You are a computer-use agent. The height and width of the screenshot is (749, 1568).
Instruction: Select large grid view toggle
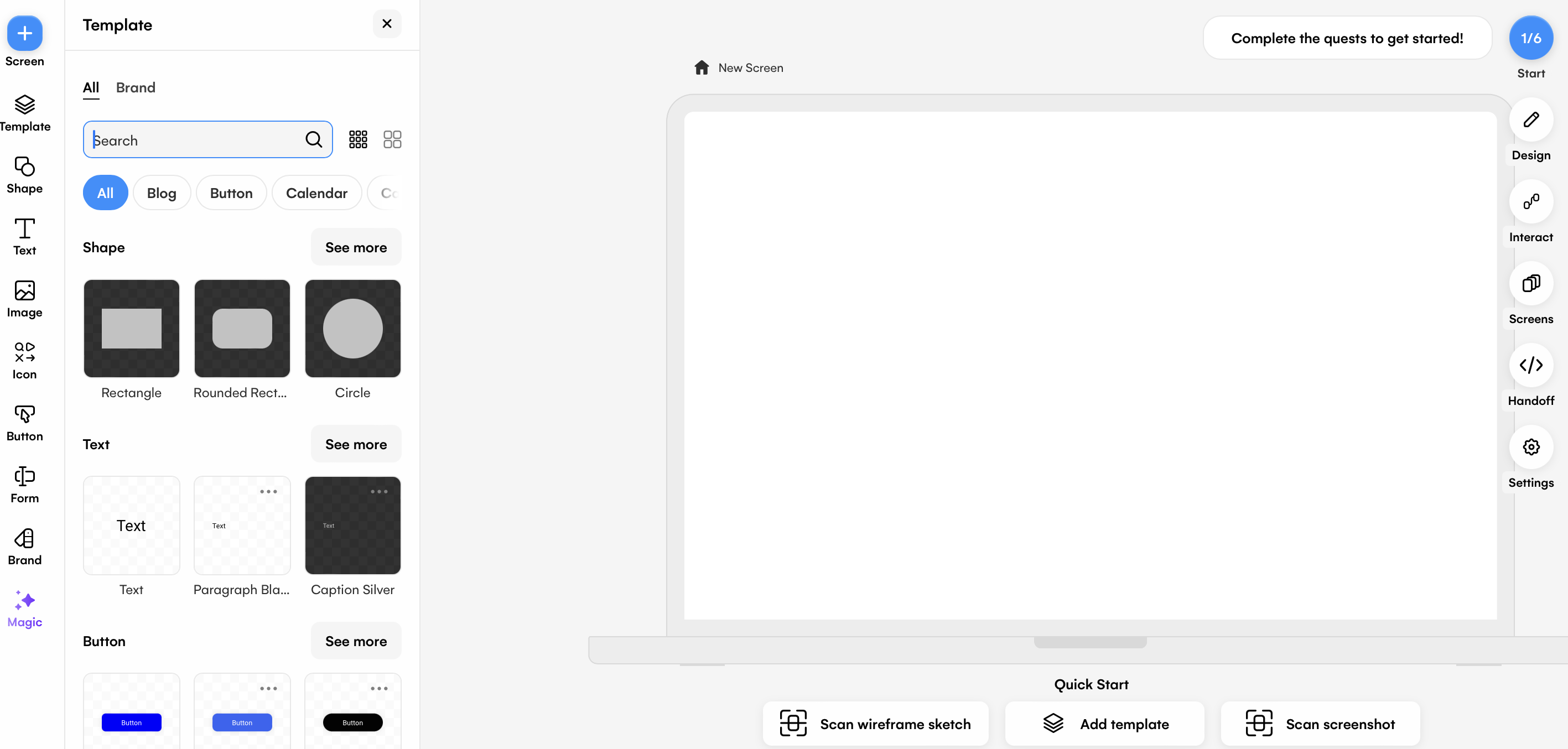pyautogui.click(x=392, y=139)
